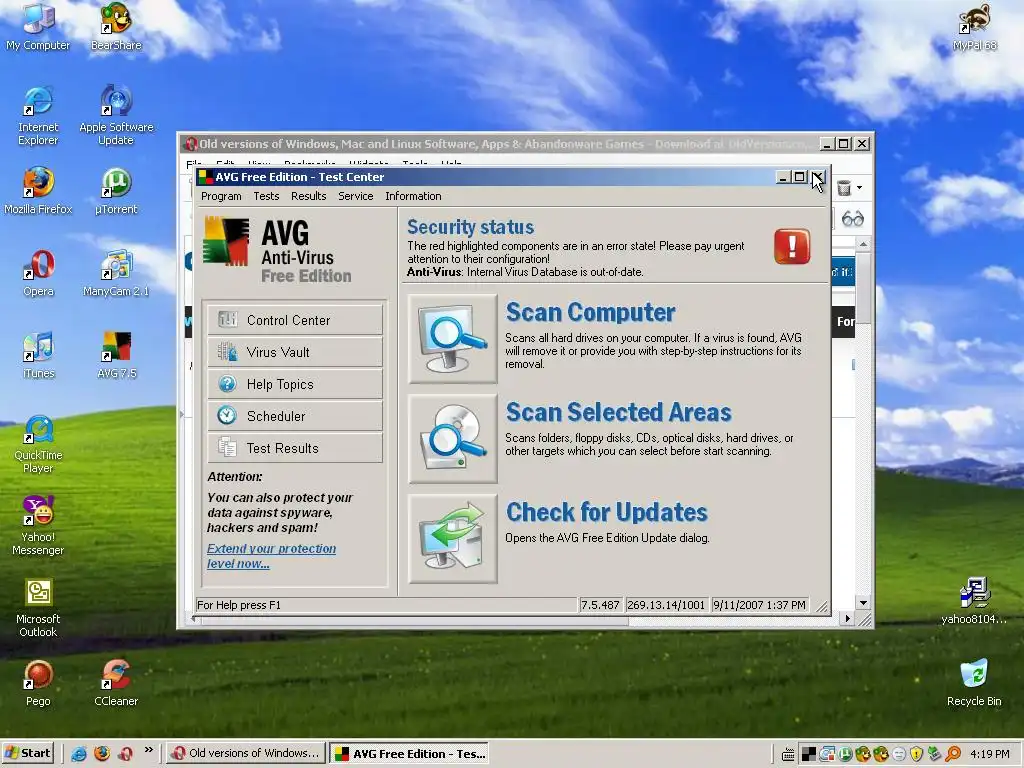Select the My Computer desktop icon
Image resolution: width=1024 pixels, height=768 pixels.
(38, 27)
